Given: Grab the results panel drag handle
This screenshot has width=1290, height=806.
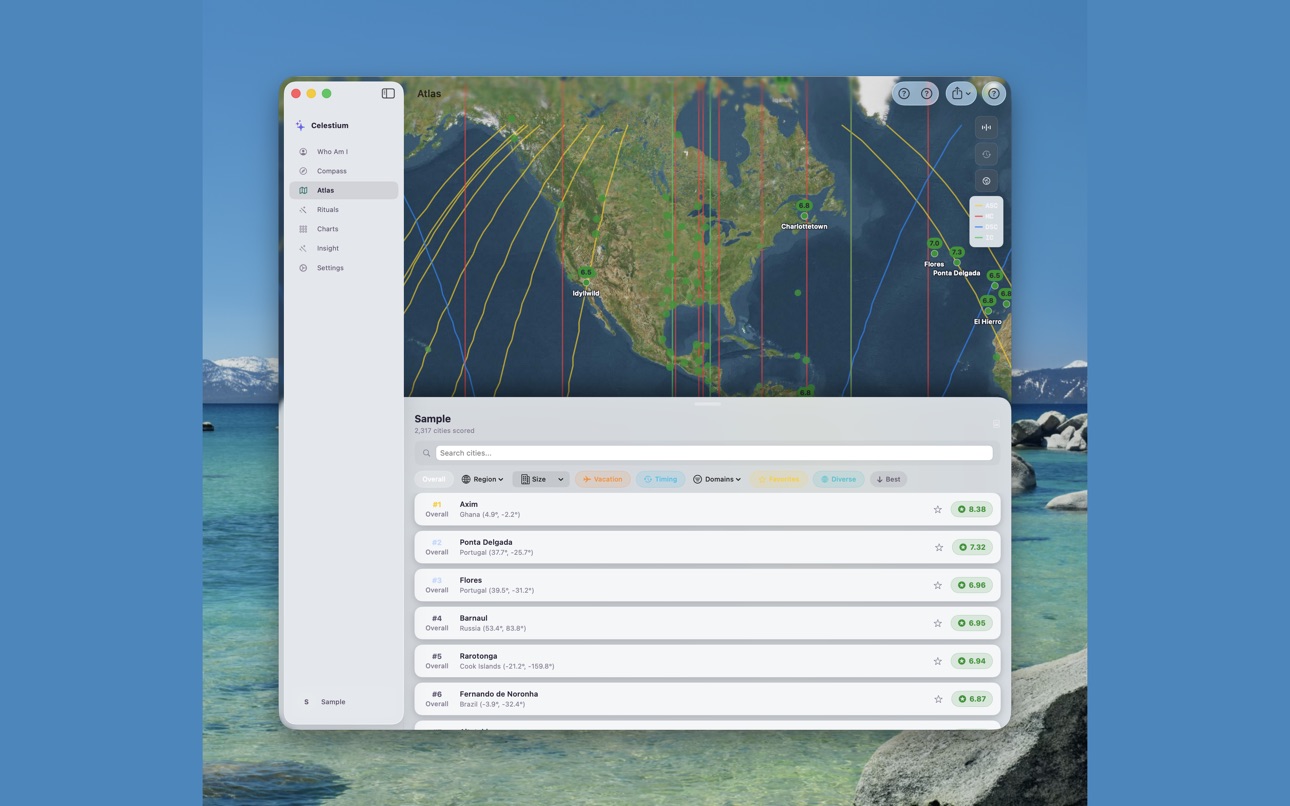Looking at the screenshot, I should click(x=707, y=403).
